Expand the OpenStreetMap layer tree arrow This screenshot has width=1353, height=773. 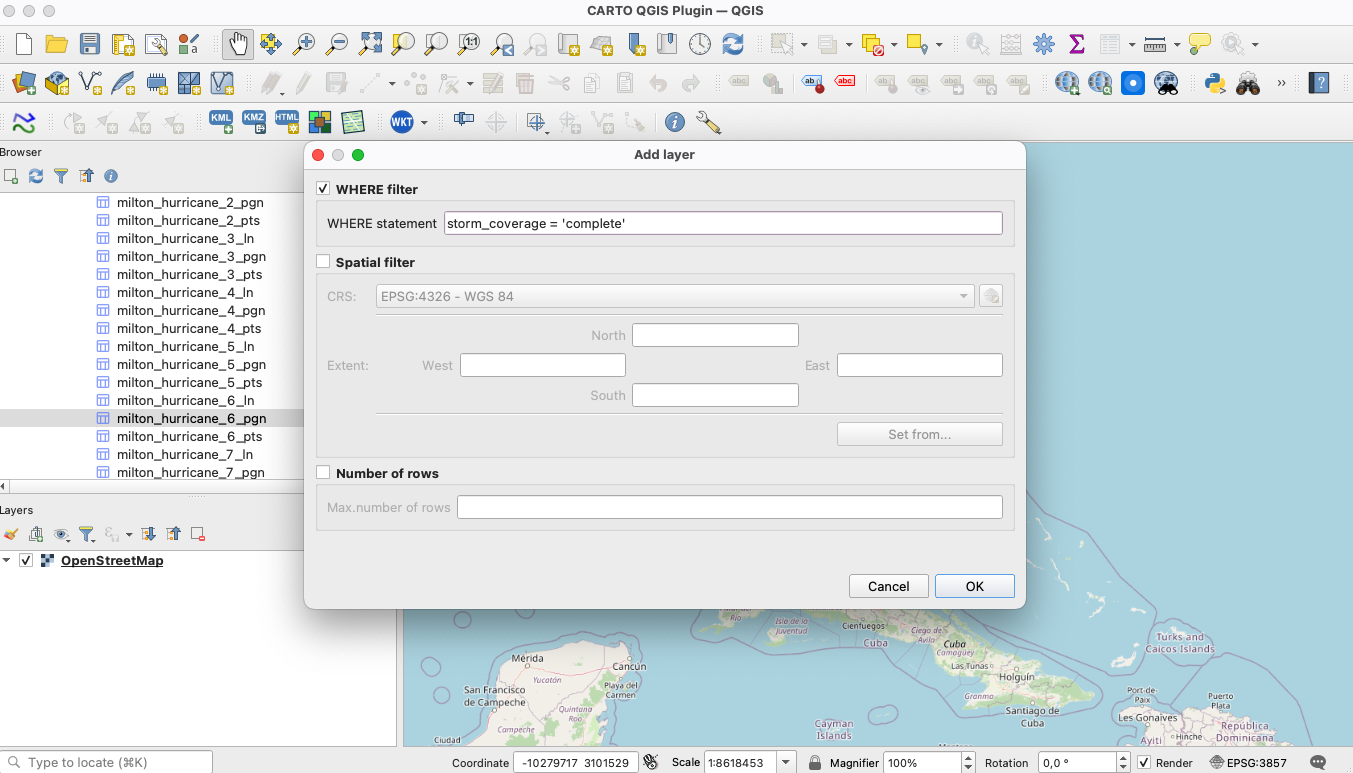pos(8,561)
